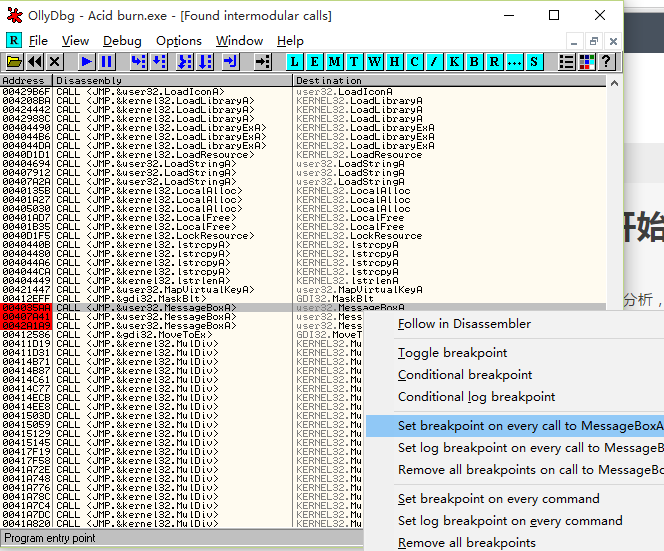The image size is (664, 551).
Task: Click the Trace into toolbar icon
Action: coord(185,62)
